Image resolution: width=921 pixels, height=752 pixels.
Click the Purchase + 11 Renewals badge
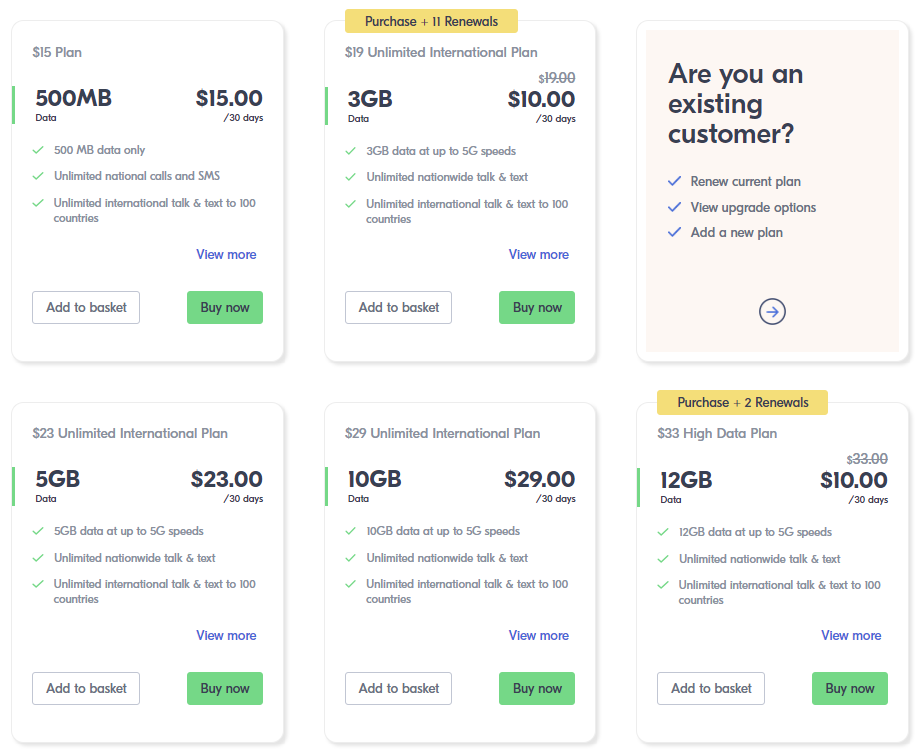click(431, 21)
